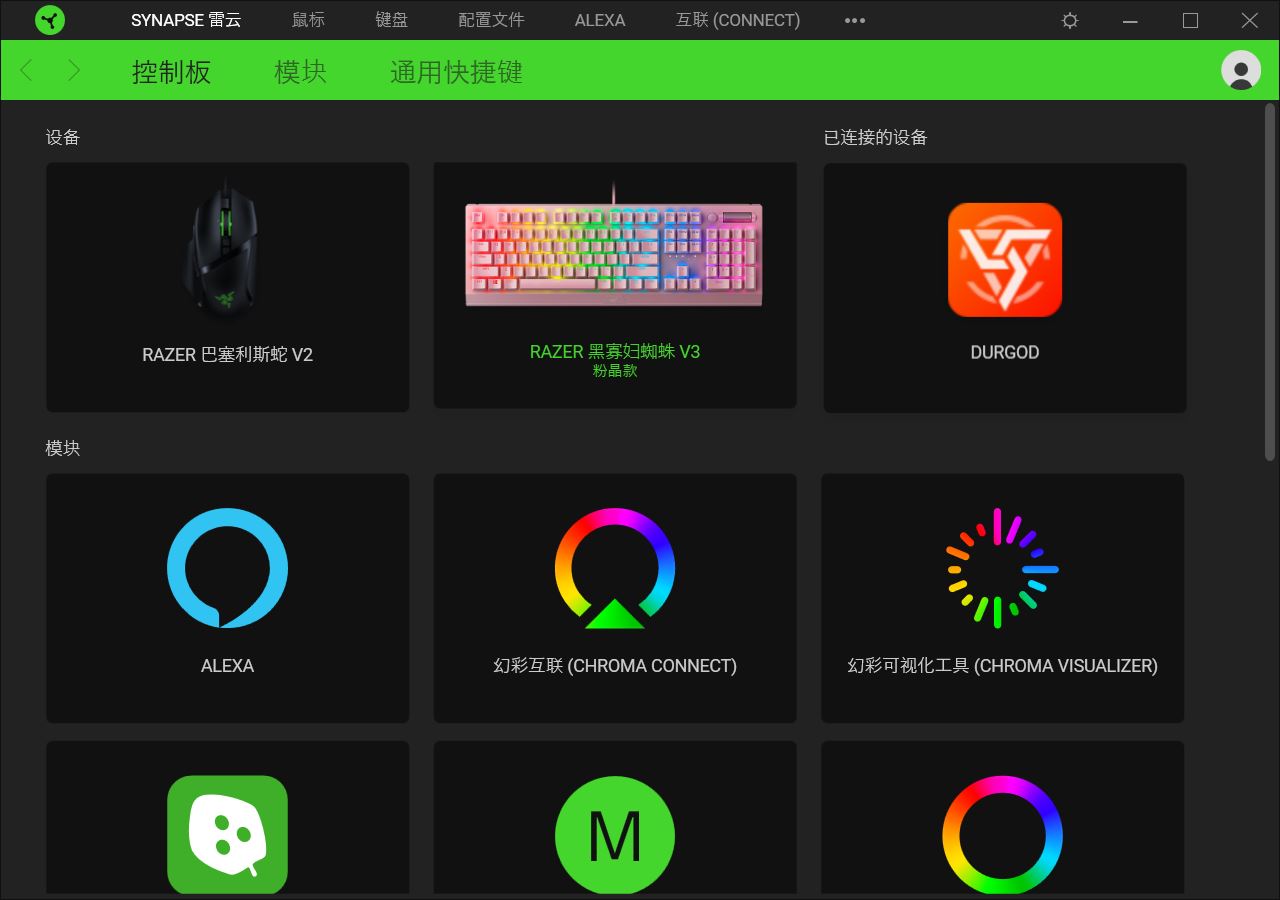This screenshot has width=1280, height=900.
Task: Select the SYNAPSE 雷云 tab
Action: [x=186, y=20]
